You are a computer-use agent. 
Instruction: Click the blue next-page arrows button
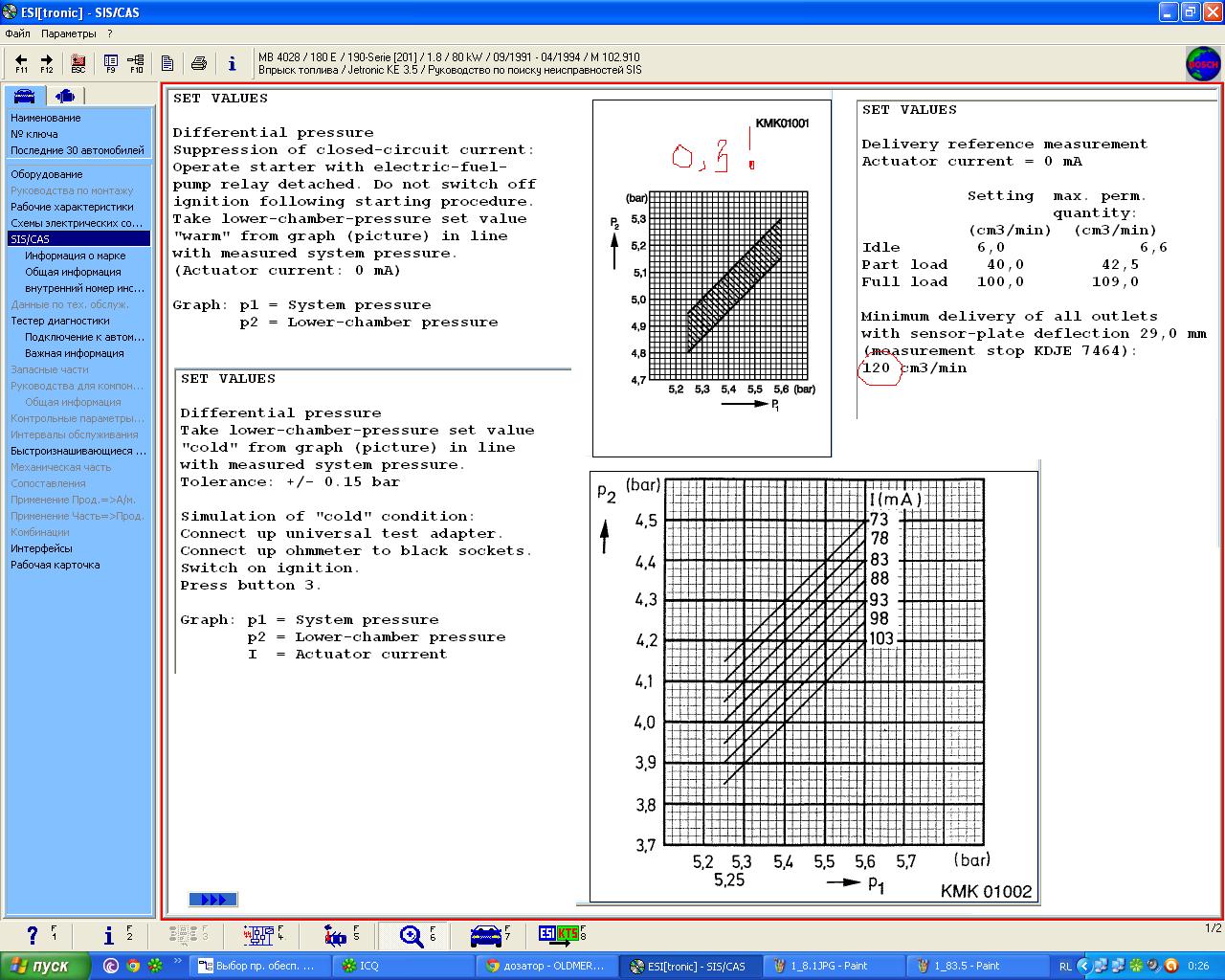point(212,900)
